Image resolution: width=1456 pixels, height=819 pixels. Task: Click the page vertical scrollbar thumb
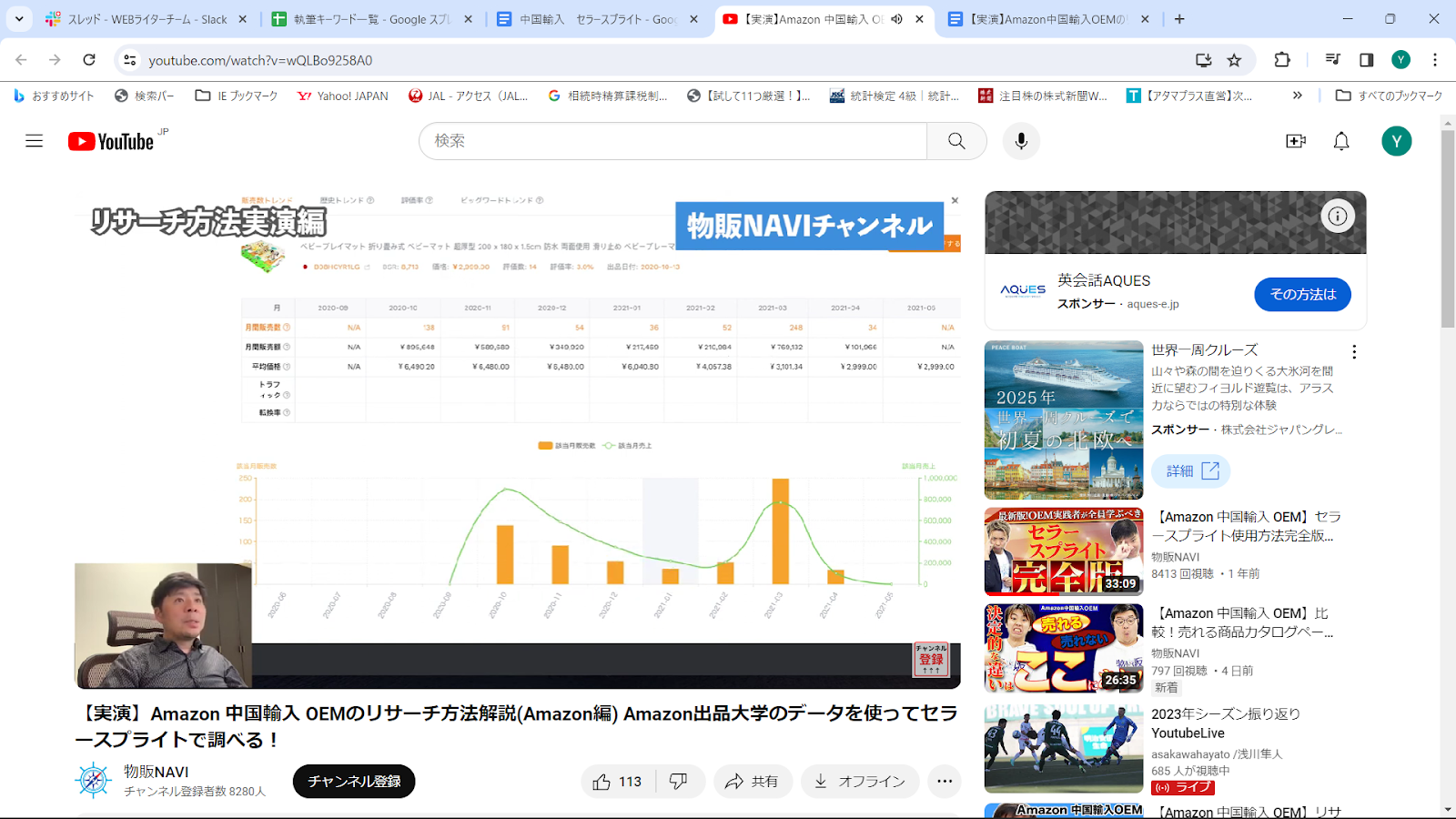click(1448, 228)
